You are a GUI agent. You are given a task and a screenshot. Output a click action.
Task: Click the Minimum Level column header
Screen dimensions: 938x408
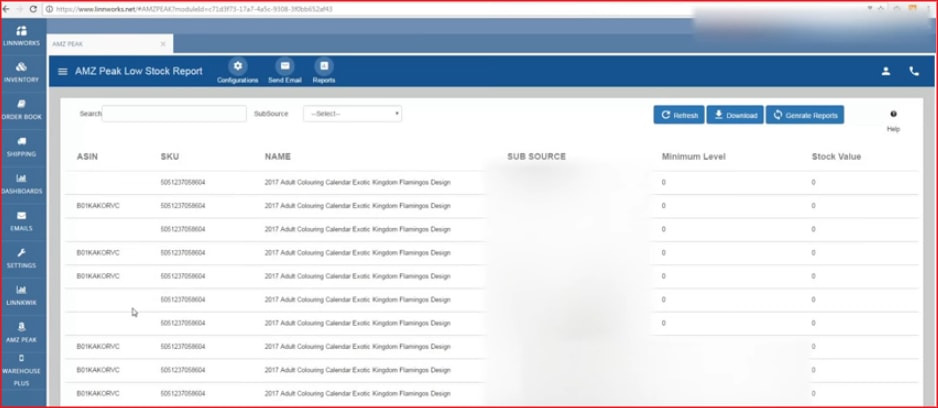click(693, 157)
